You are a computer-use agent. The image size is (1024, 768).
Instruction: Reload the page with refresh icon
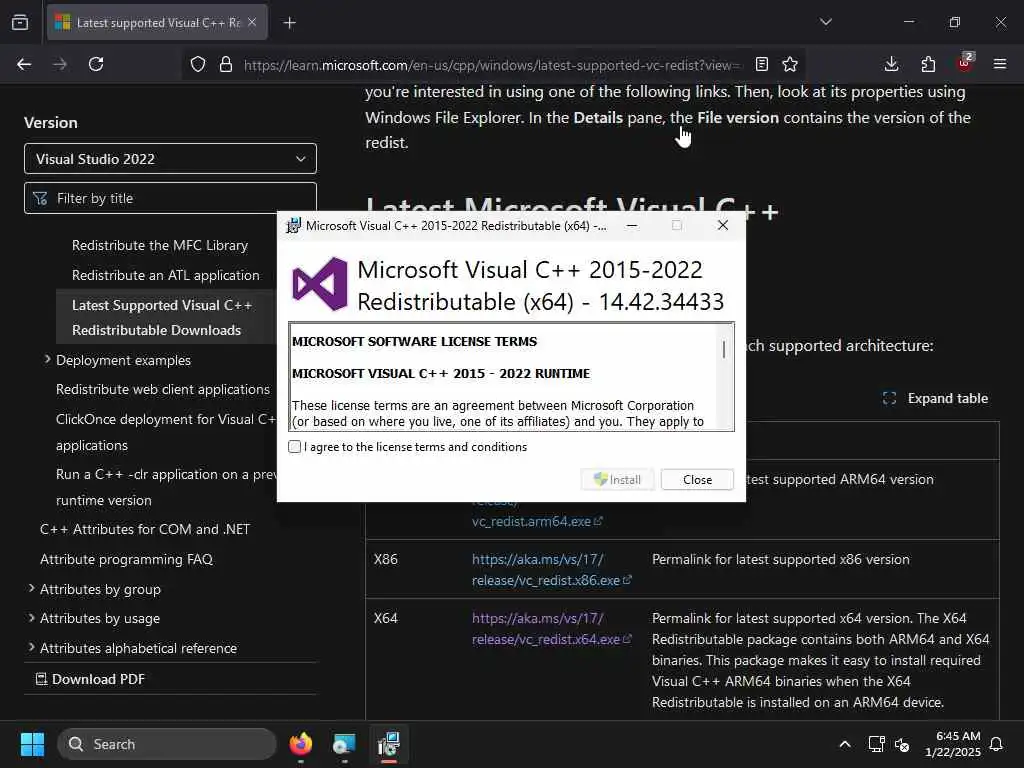(x=96, y=64)
